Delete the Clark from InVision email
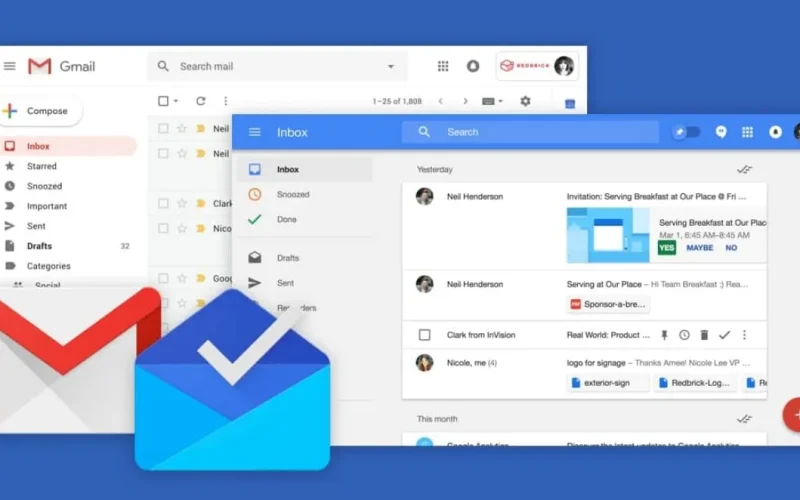 point(704,335)
